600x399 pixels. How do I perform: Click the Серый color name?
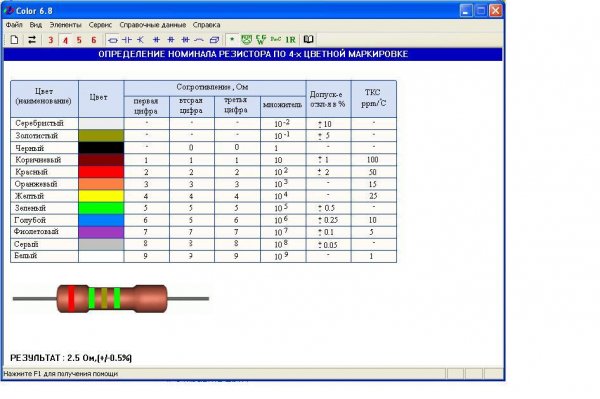pos(26,244)
